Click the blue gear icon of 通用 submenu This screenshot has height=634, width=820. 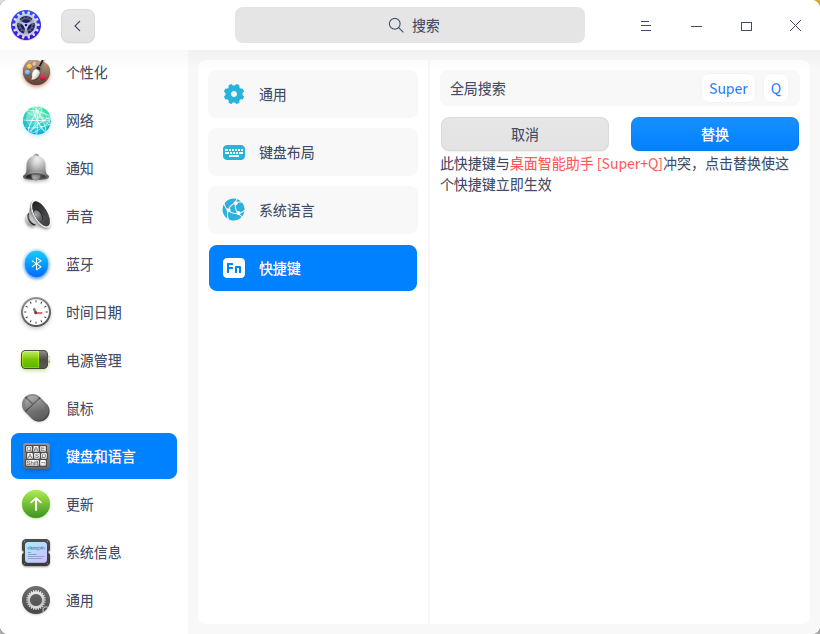click(x=234, y=94)
